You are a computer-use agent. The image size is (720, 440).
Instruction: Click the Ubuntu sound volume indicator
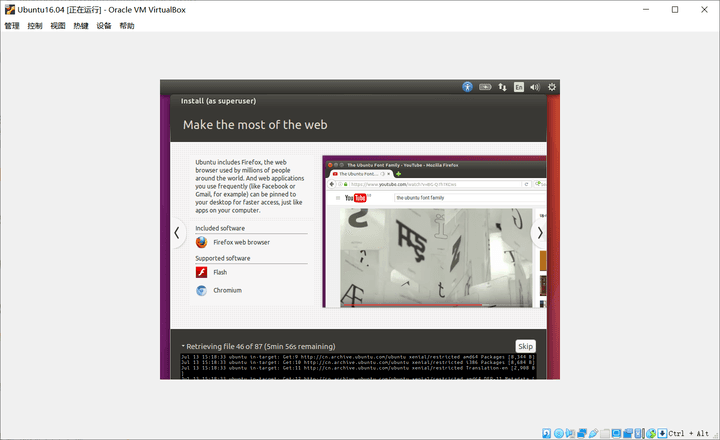tap(535, 87)
